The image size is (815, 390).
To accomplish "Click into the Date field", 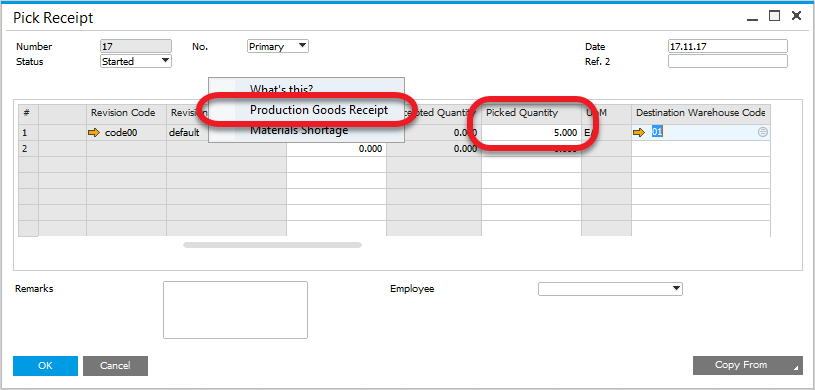I will [728, 46].
